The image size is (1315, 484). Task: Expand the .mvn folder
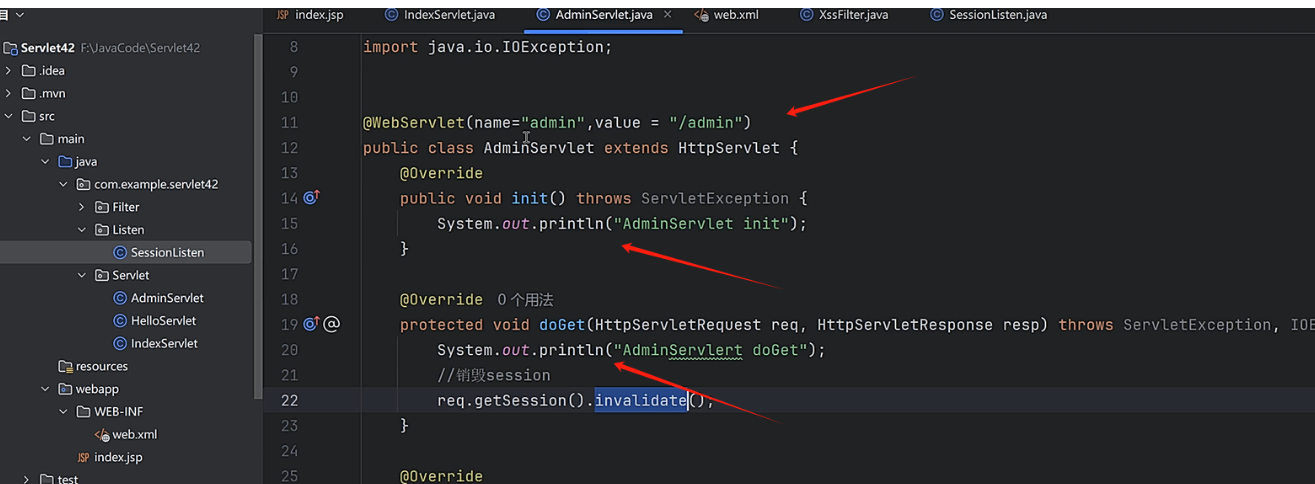click(9, 93)
